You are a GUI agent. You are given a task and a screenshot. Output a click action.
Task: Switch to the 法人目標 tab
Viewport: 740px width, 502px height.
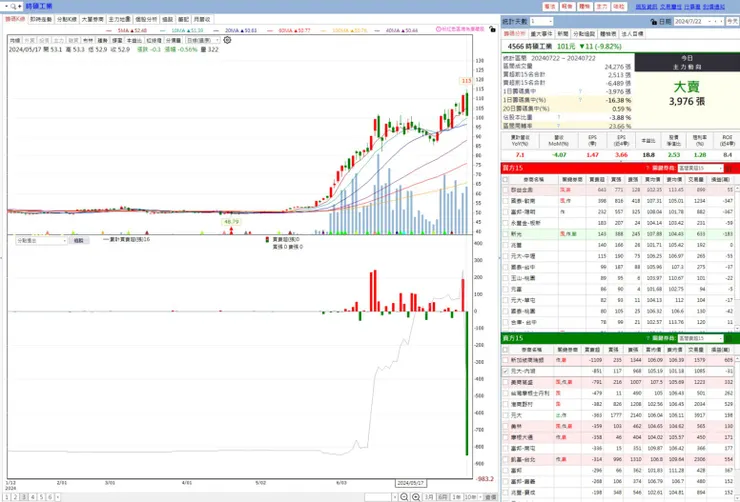point(632,34)
